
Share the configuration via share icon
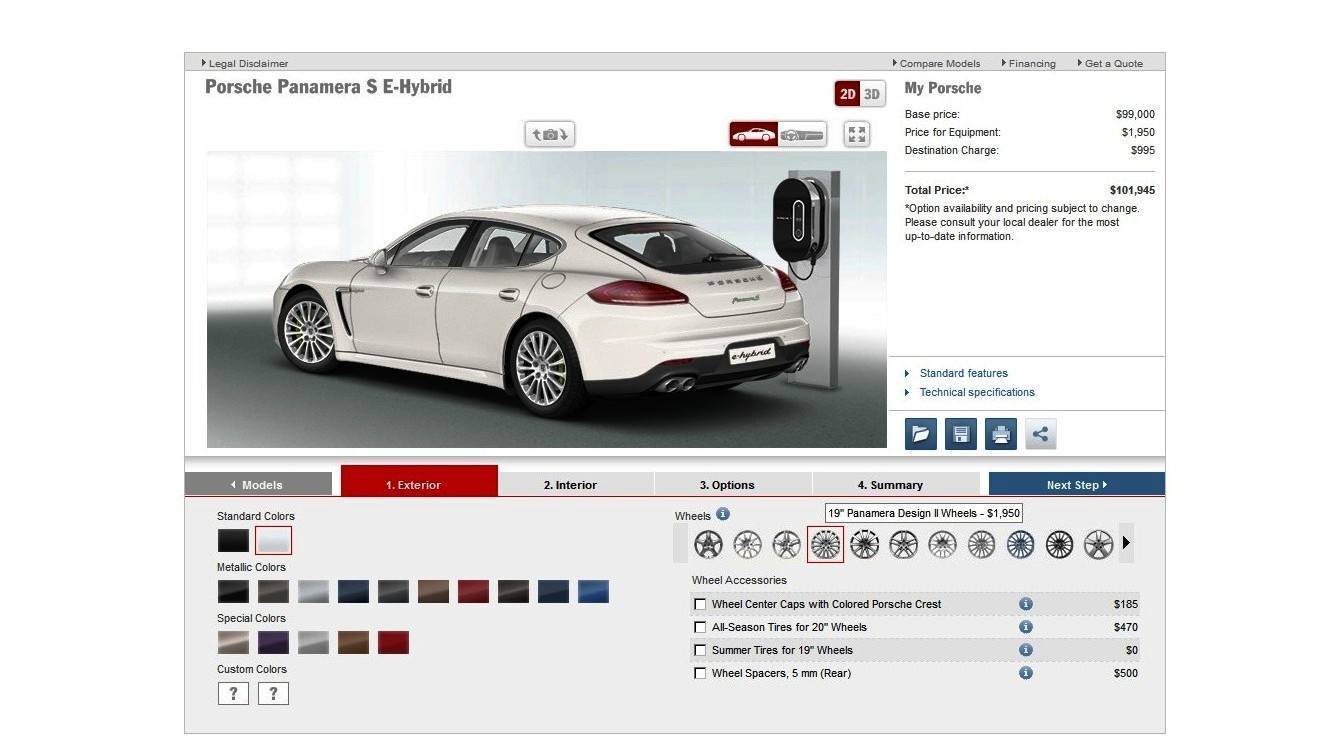pos(1041,434)
